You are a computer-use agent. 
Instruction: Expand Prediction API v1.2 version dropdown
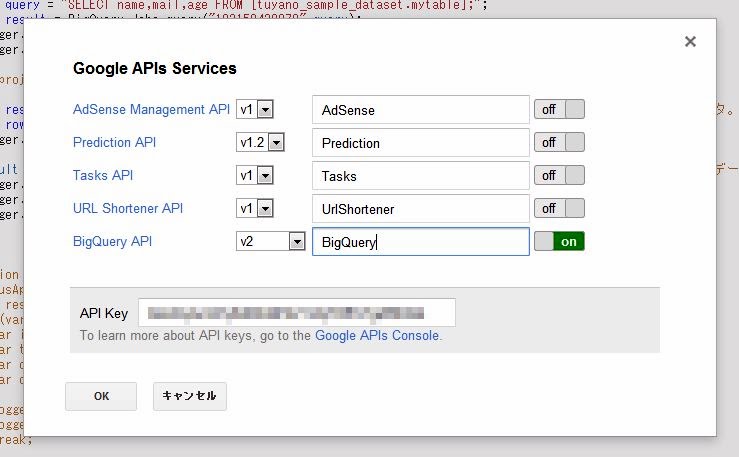[x=261, y=143]
